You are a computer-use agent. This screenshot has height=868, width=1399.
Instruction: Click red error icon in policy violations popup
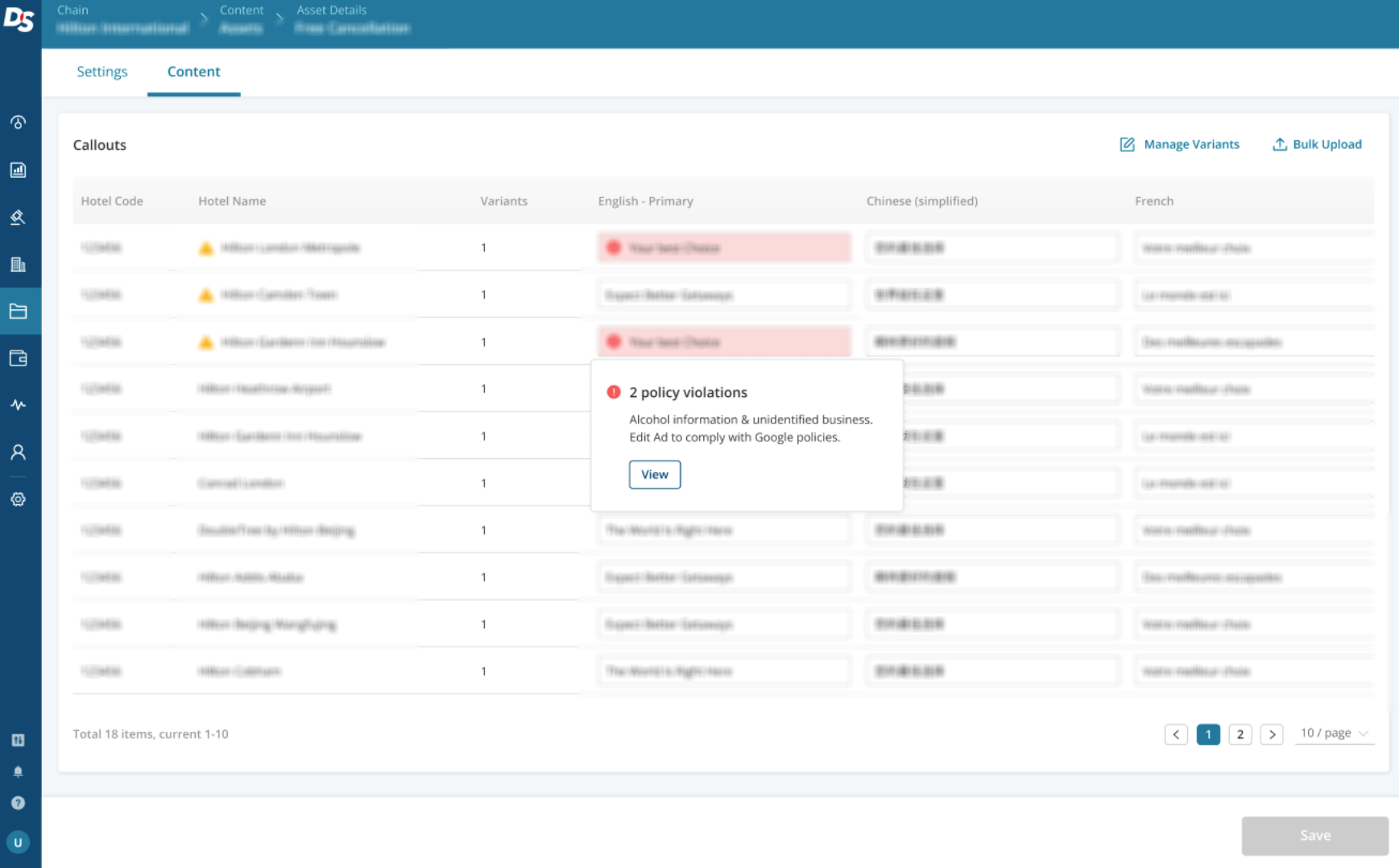click(x=614, y=392)
